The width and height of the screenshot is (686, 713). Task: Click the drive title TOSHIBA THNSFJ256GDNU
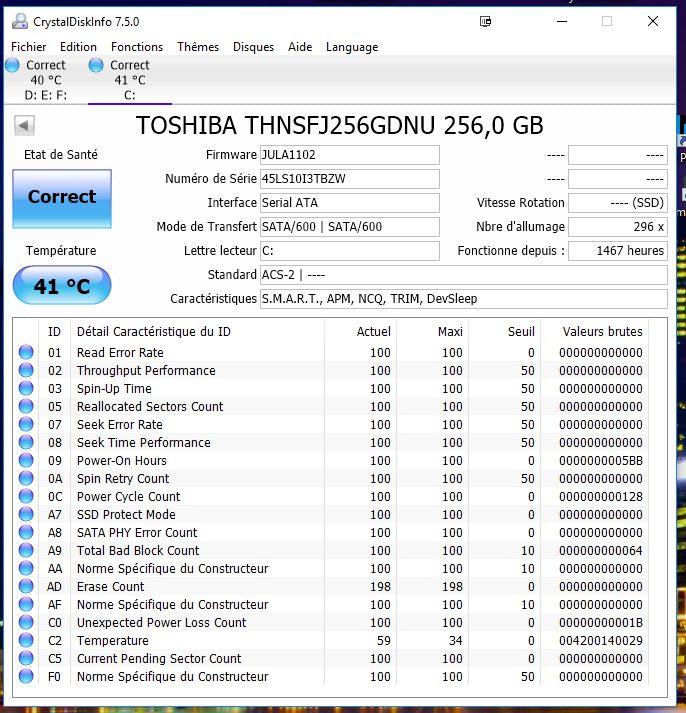pos(340,126)
